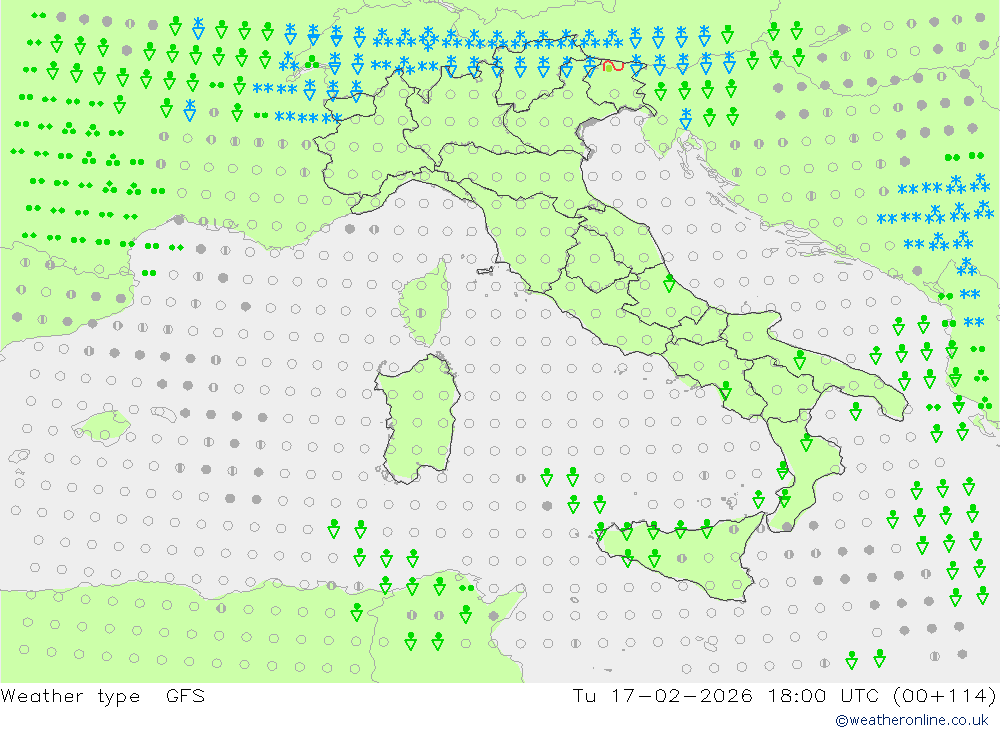Click Sicily island on the map
Image resolution: width=1000 pixels, height=733 pixels.
(682, 558)
